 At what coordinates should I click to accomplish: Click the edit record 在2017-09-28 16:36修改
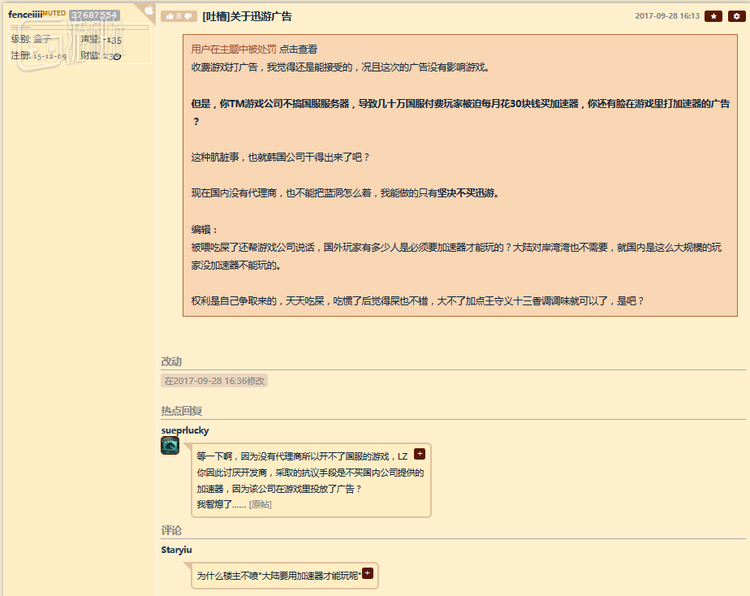pyautogui.click(x=214, y=381)
